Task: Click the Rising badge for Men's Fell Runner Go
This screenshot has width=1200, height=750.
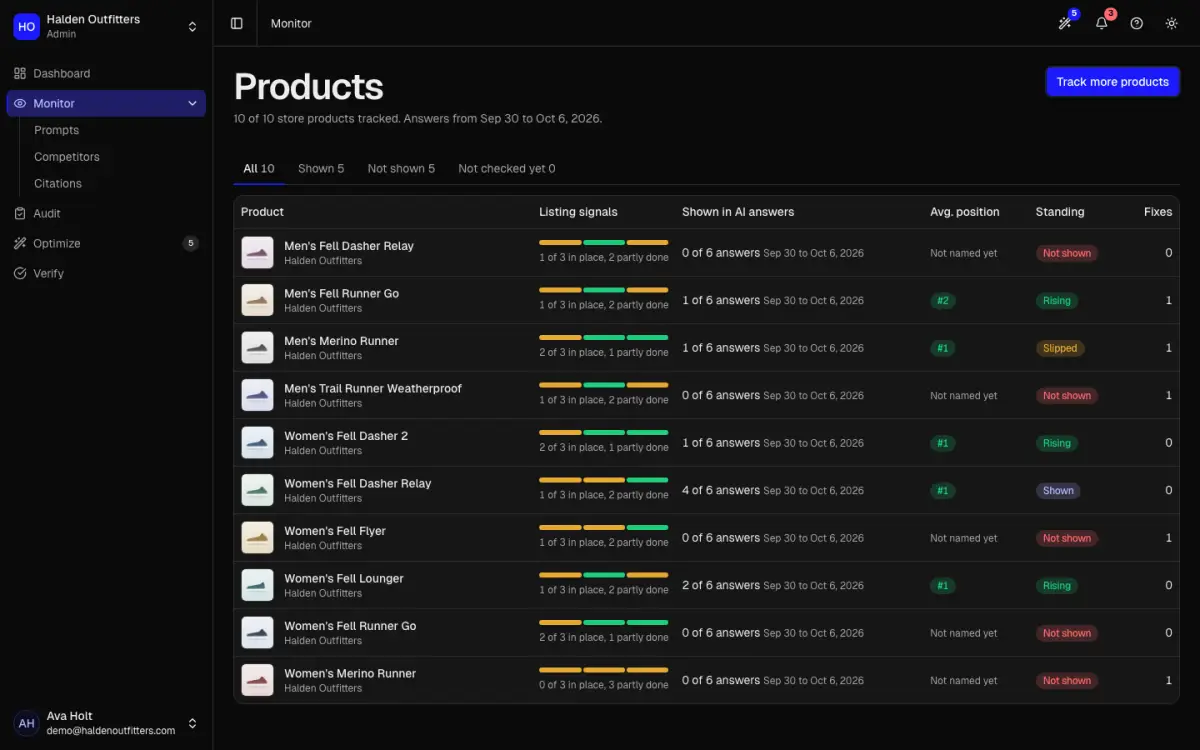Action: pyautogui.click(x=1057, y=301)
